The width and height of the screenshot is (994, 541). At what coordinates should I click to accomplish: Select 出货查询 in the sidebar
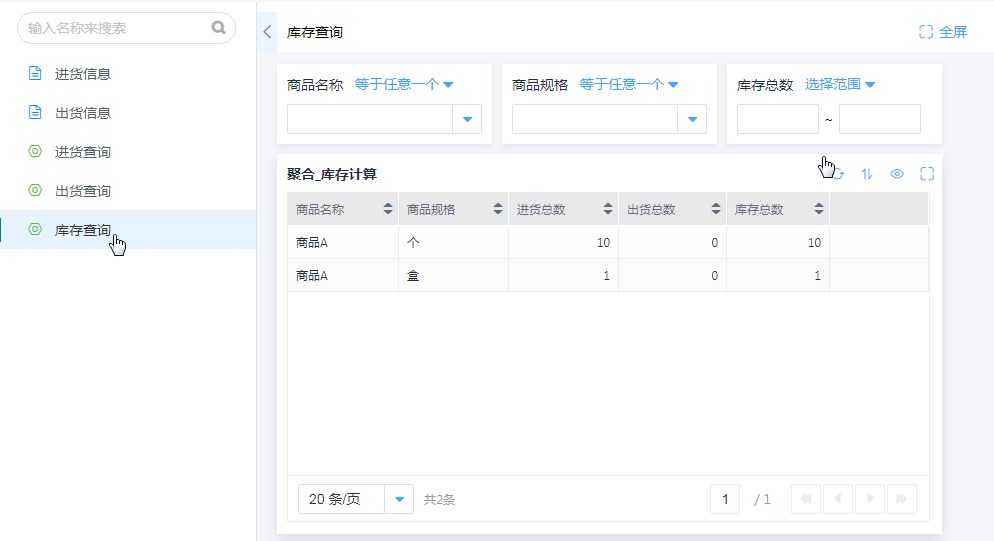[x=83, y=191]
